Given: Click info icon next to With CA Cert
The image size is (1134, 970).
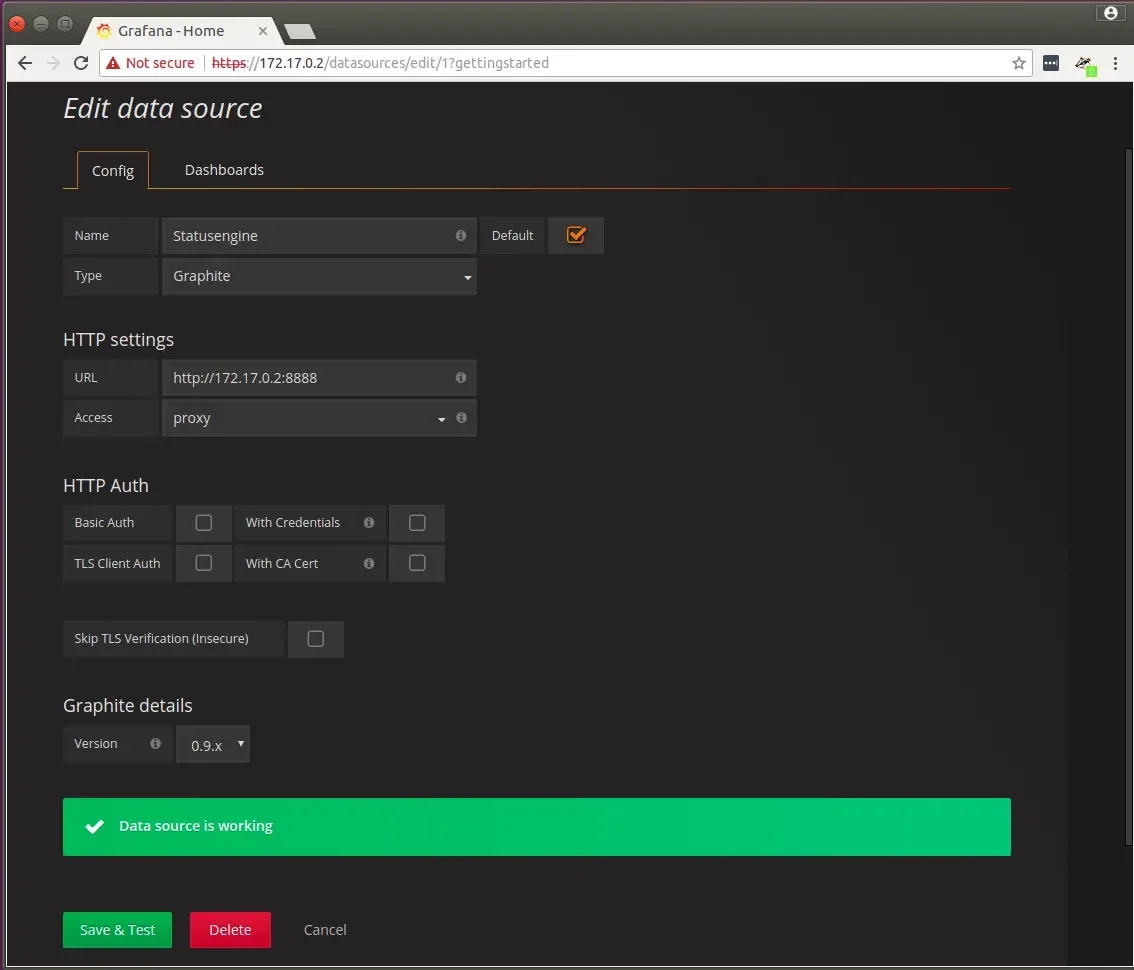Looking at the screenshot, I should [369, 563].
